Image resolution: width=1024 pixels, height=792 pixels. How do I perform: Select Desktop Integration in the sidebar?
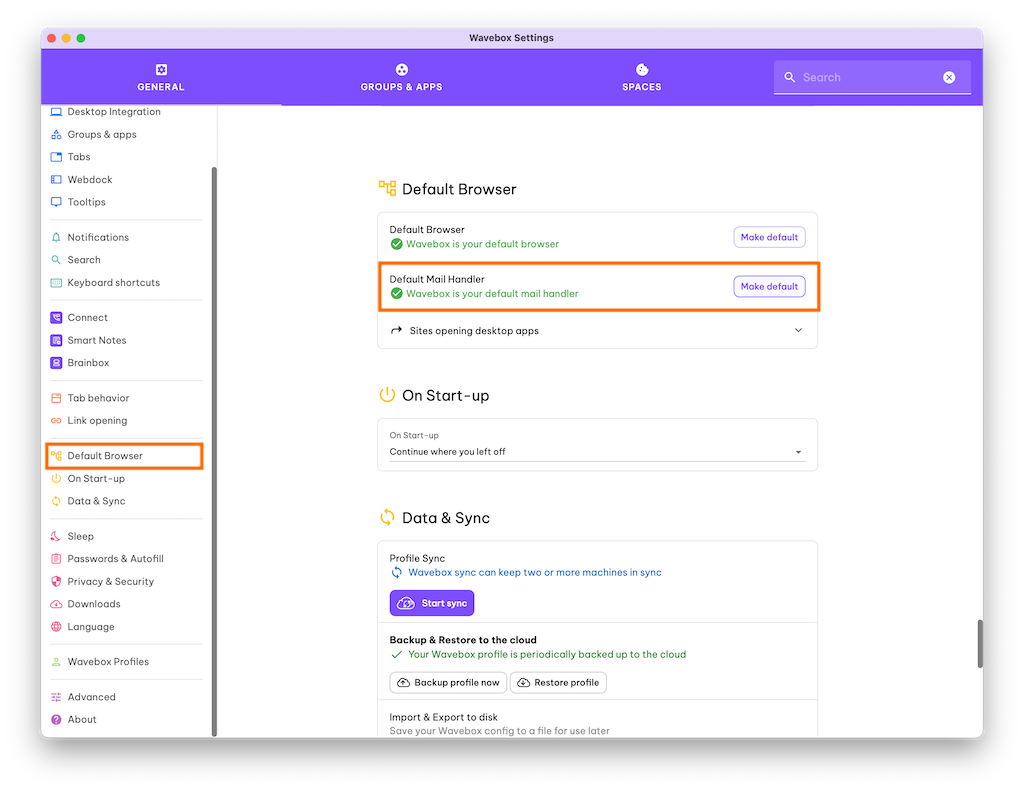pyautogui.click(x=114, y=112)
